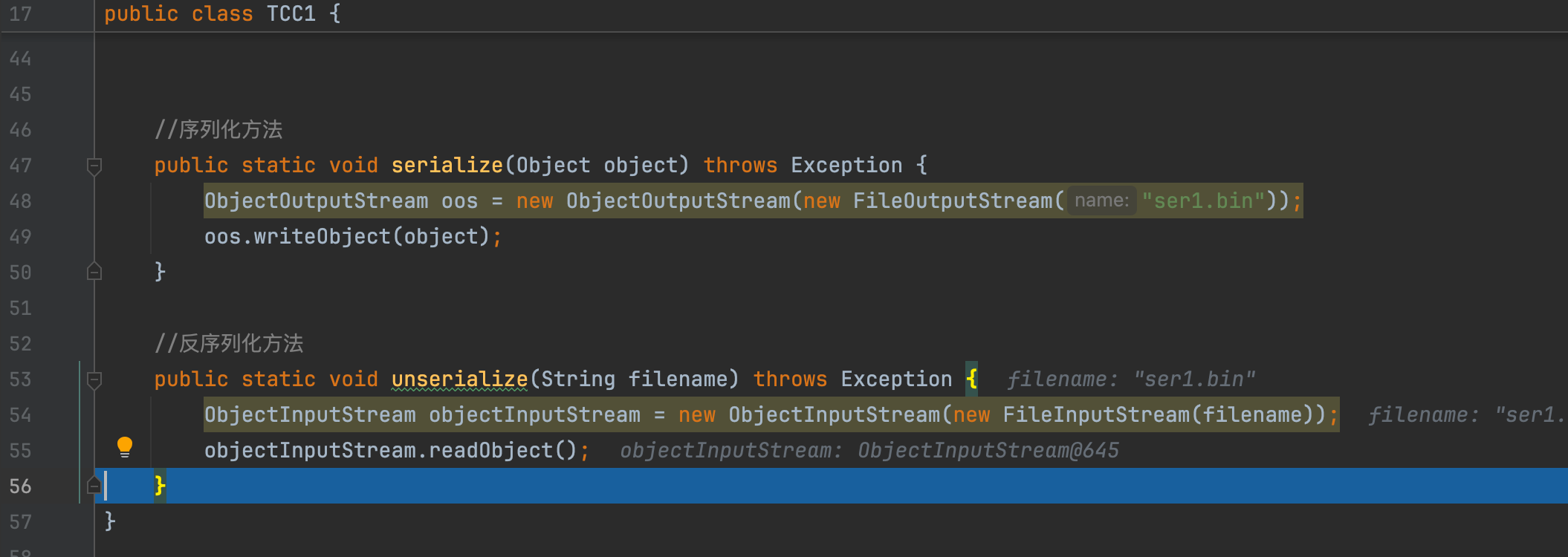Click fold end marker beside line 56
The height and width of the screenshot is (557, 1568).
pyautogui.click(x=94, y=486)
